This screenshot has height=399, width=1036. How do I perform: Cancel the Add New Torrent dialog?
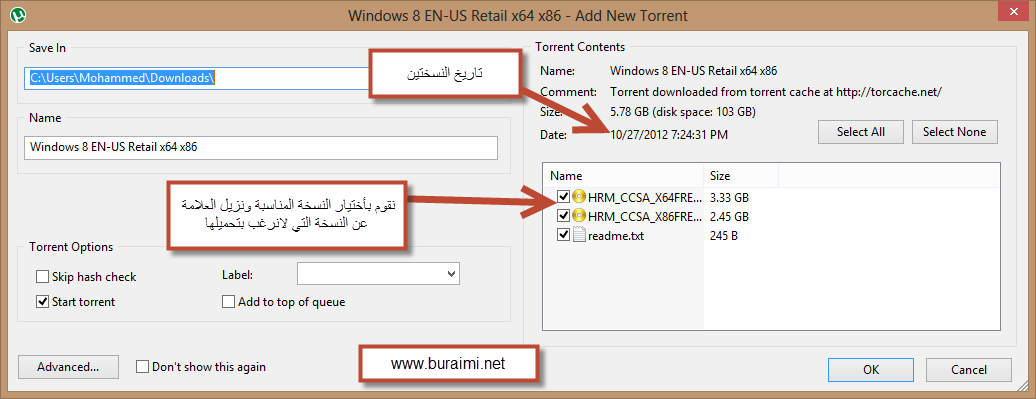[x=969, y=369]
